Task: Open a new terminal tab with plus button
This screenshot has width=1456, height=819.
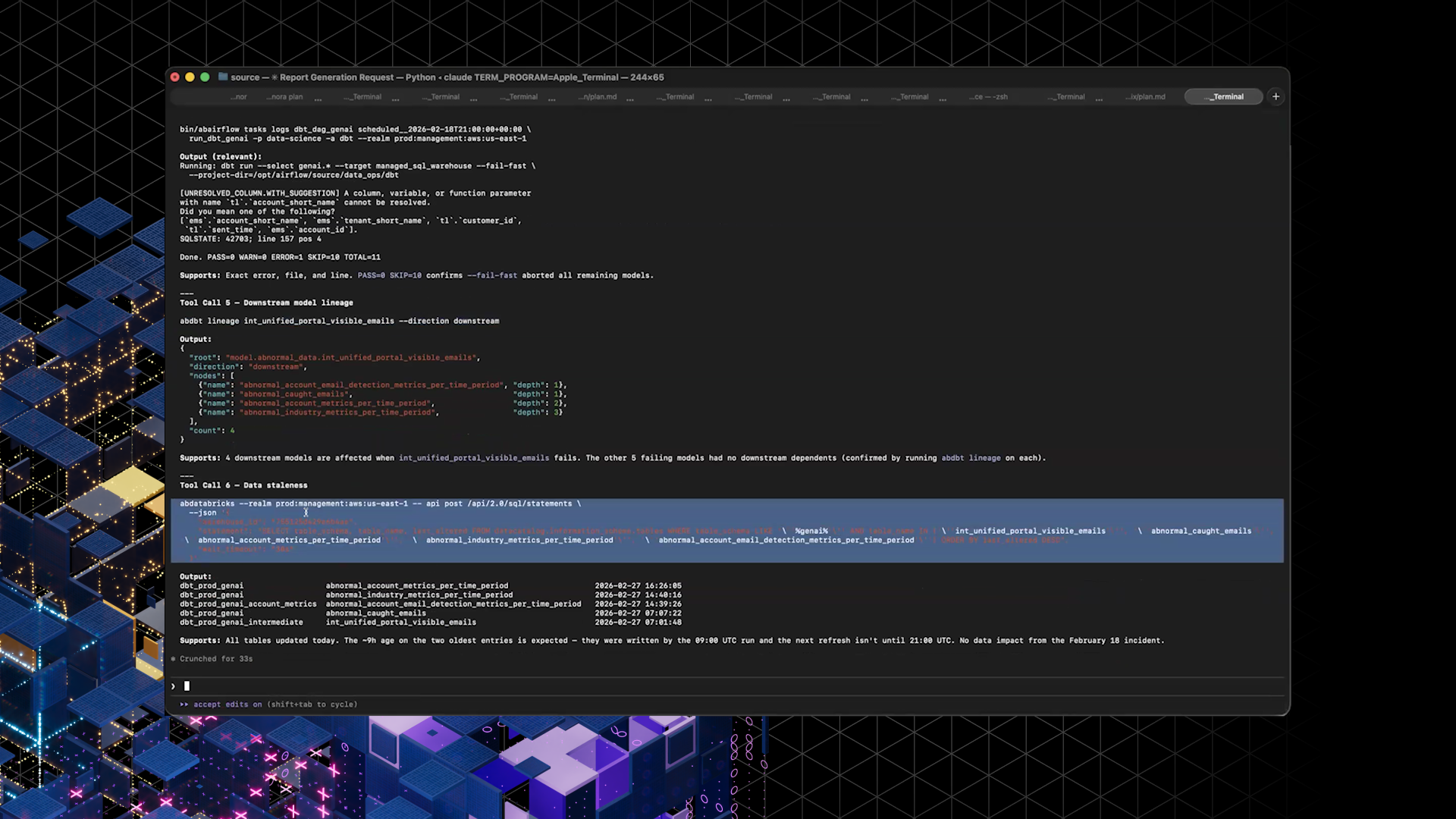Action: [x=1276, y=96]
